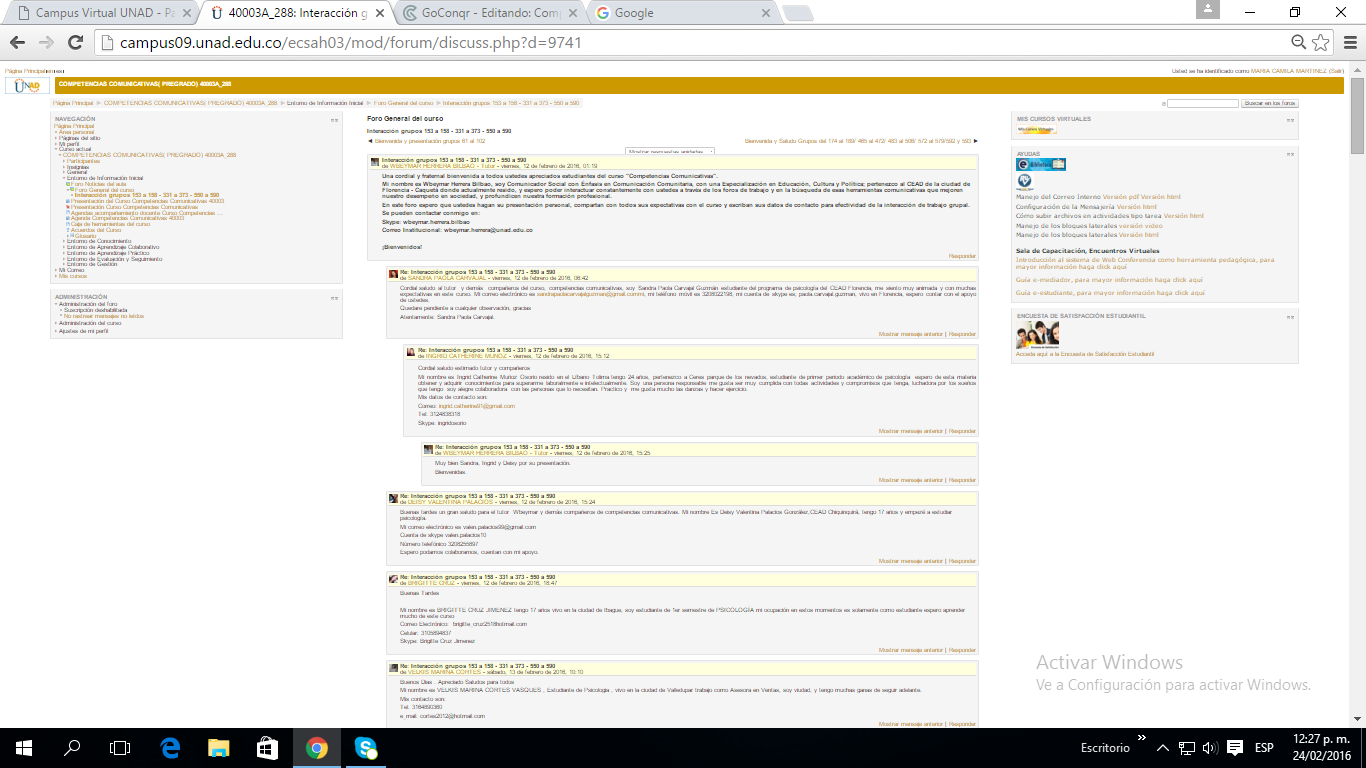Toggle the Administración block collapse icon
Image resolution: width=1366 pixels, height=768 pixels.
pyautogui.click(x=334, y=297)
